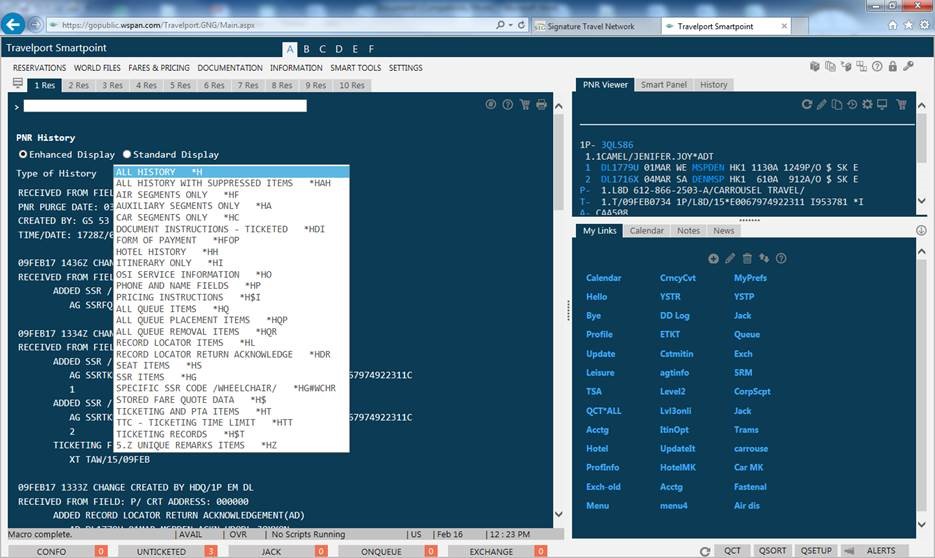Screen dimensions: 935x558
Task: Click the download arrow circle icon beside News tab
Action: [x=921, y=230]
